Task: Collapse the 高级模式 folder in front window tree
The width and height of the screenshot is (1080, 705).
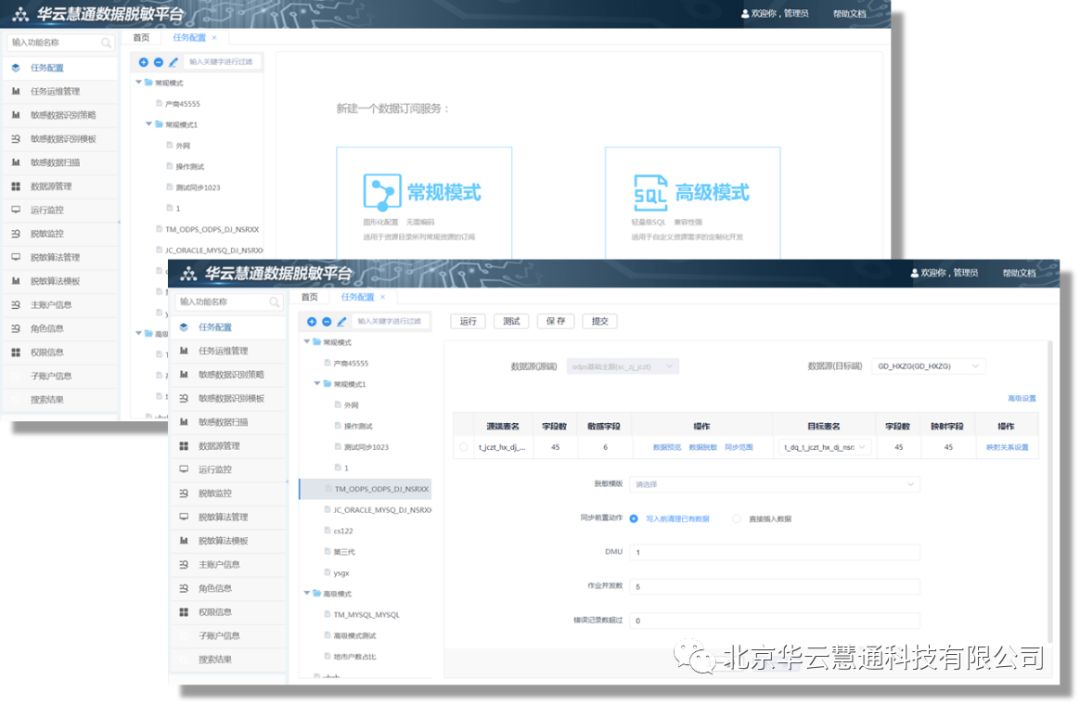Action: click(x=307, y=593)
